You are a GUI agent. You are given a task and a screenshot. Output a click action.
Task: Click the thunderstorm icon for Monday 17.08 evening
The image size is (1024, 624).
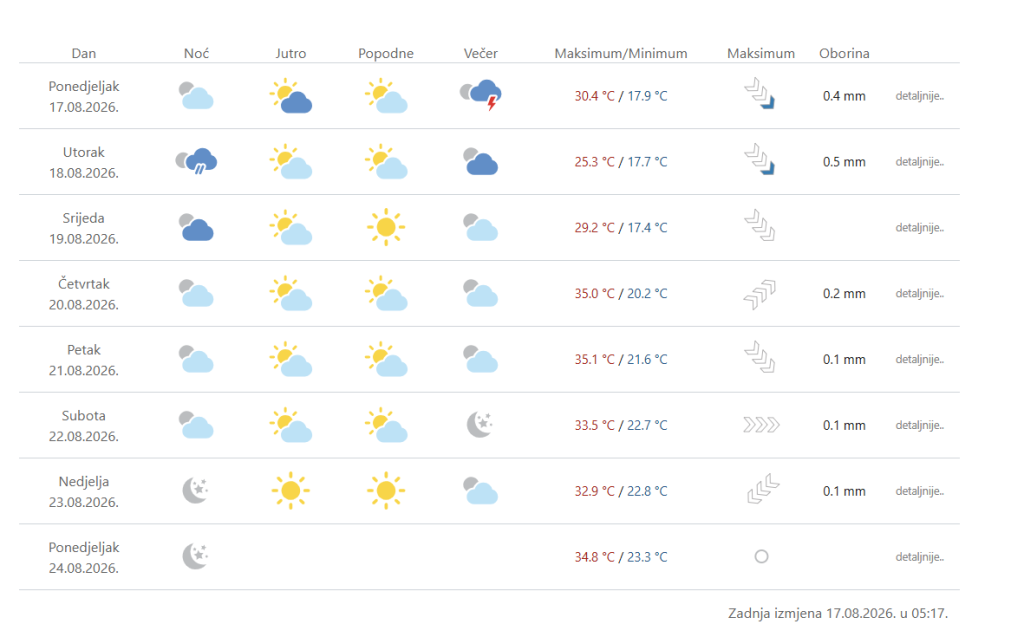coord(481,95)
